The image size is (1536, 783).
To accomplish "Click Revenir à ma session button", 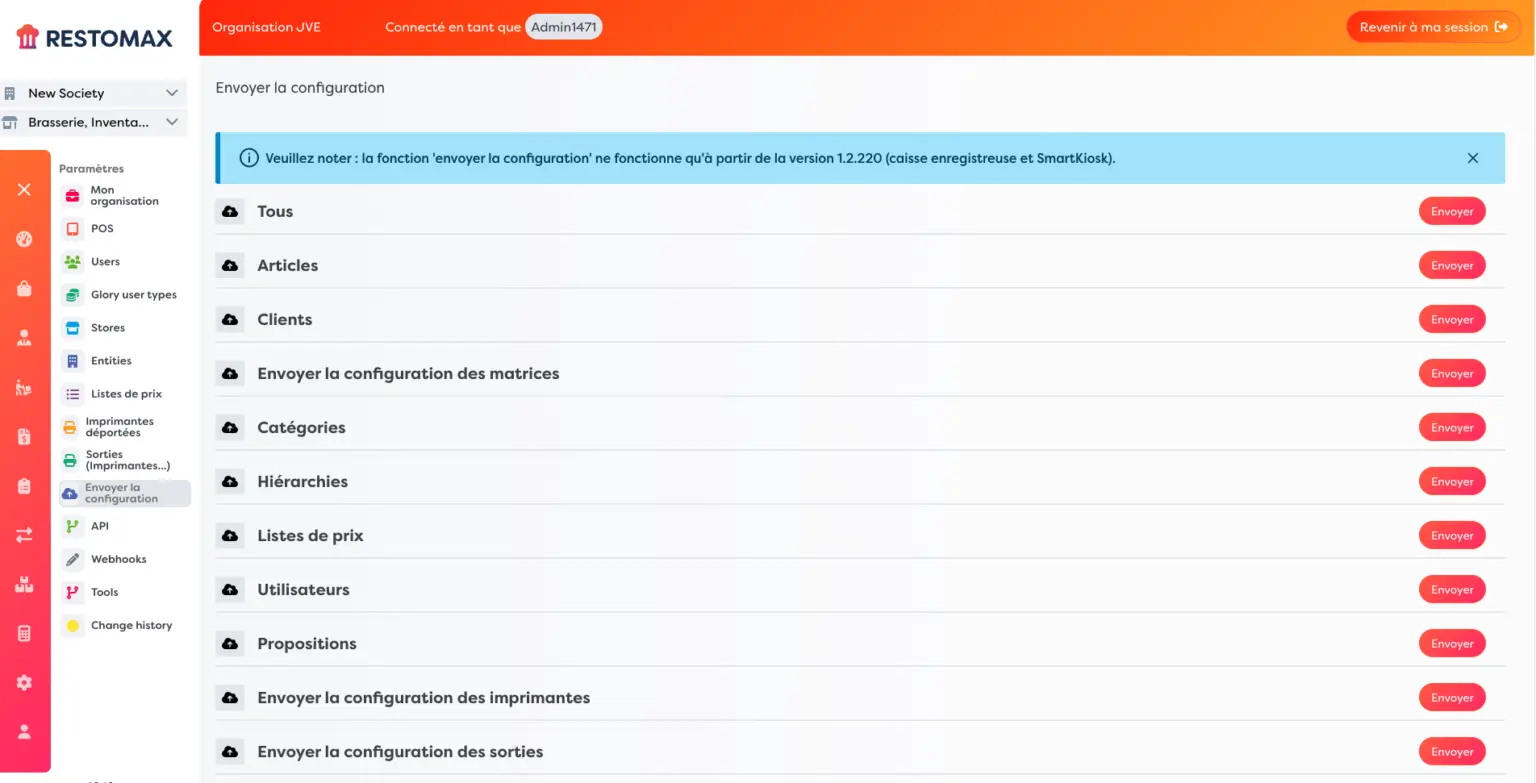I will 1433,27.
